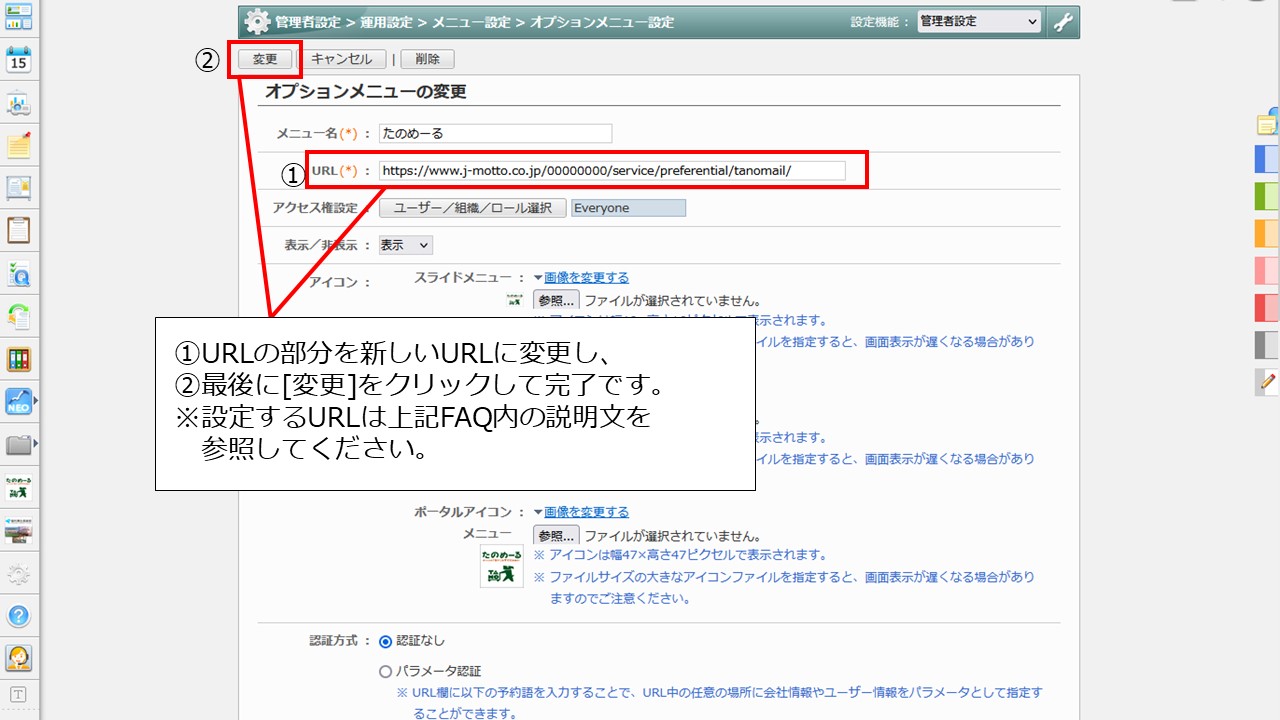
Task: Open the clipboard icon in sidebar
Action: [x=18, y=230]
